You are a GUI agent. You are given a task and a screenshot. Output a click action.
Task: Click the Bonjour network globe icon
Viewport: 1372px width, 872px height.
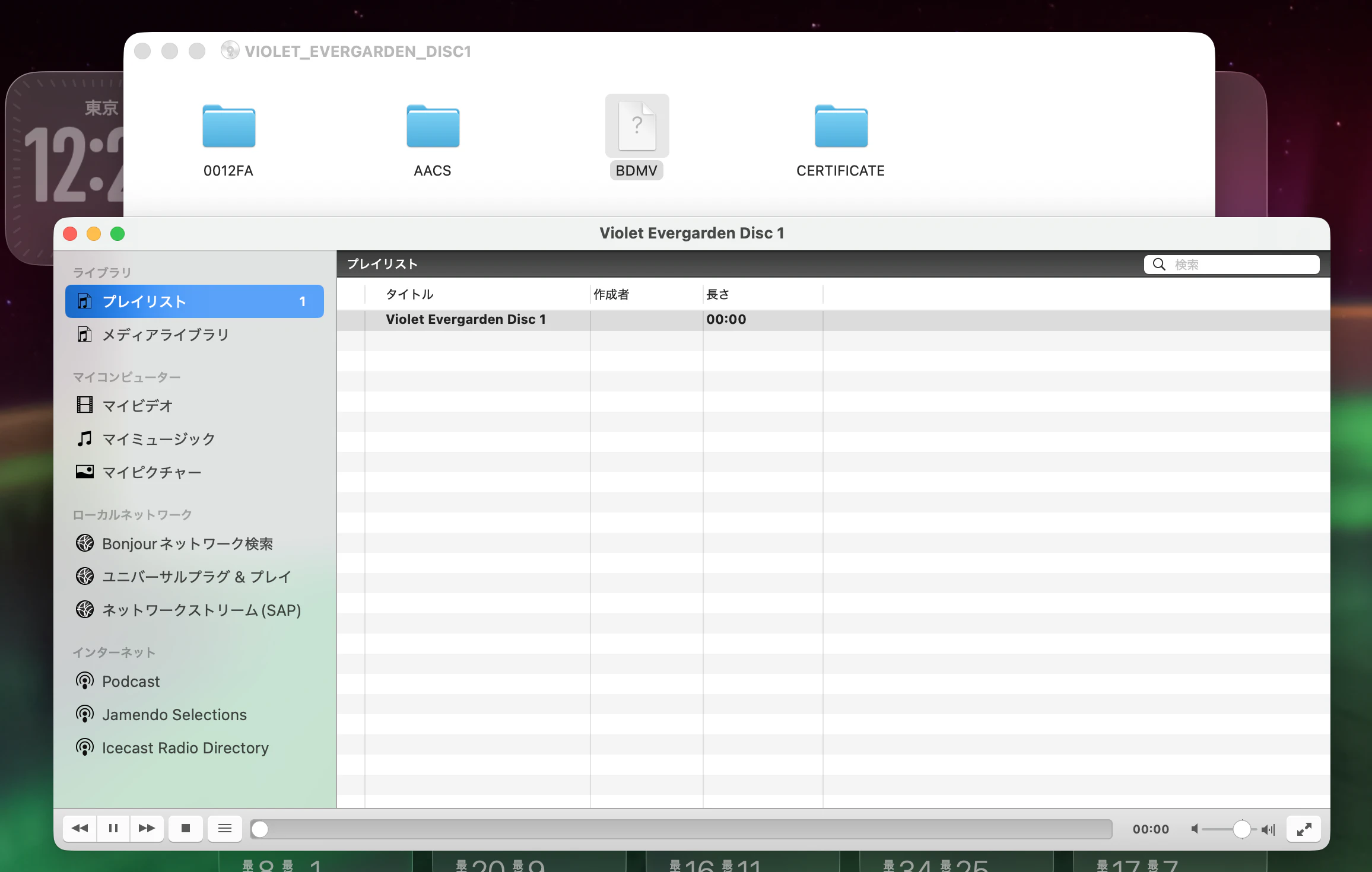point(85,543)
